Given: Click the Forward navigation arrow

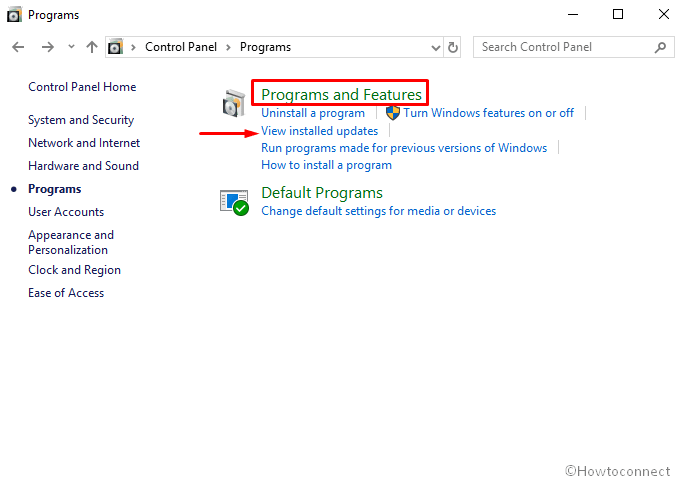Looking at the screenshot, I should point(47,47).
